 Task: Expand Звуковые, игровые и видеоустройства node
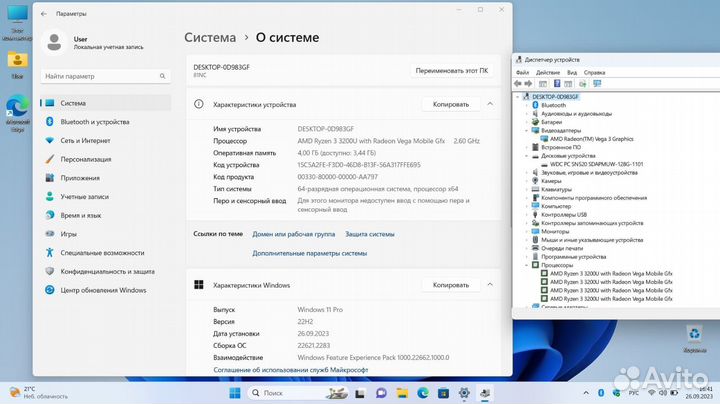[527, 173]
